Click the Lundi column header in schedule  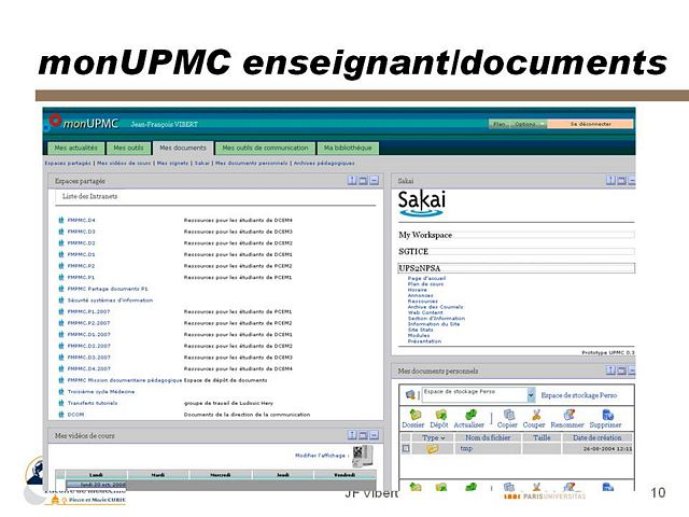tap(96, 475)
